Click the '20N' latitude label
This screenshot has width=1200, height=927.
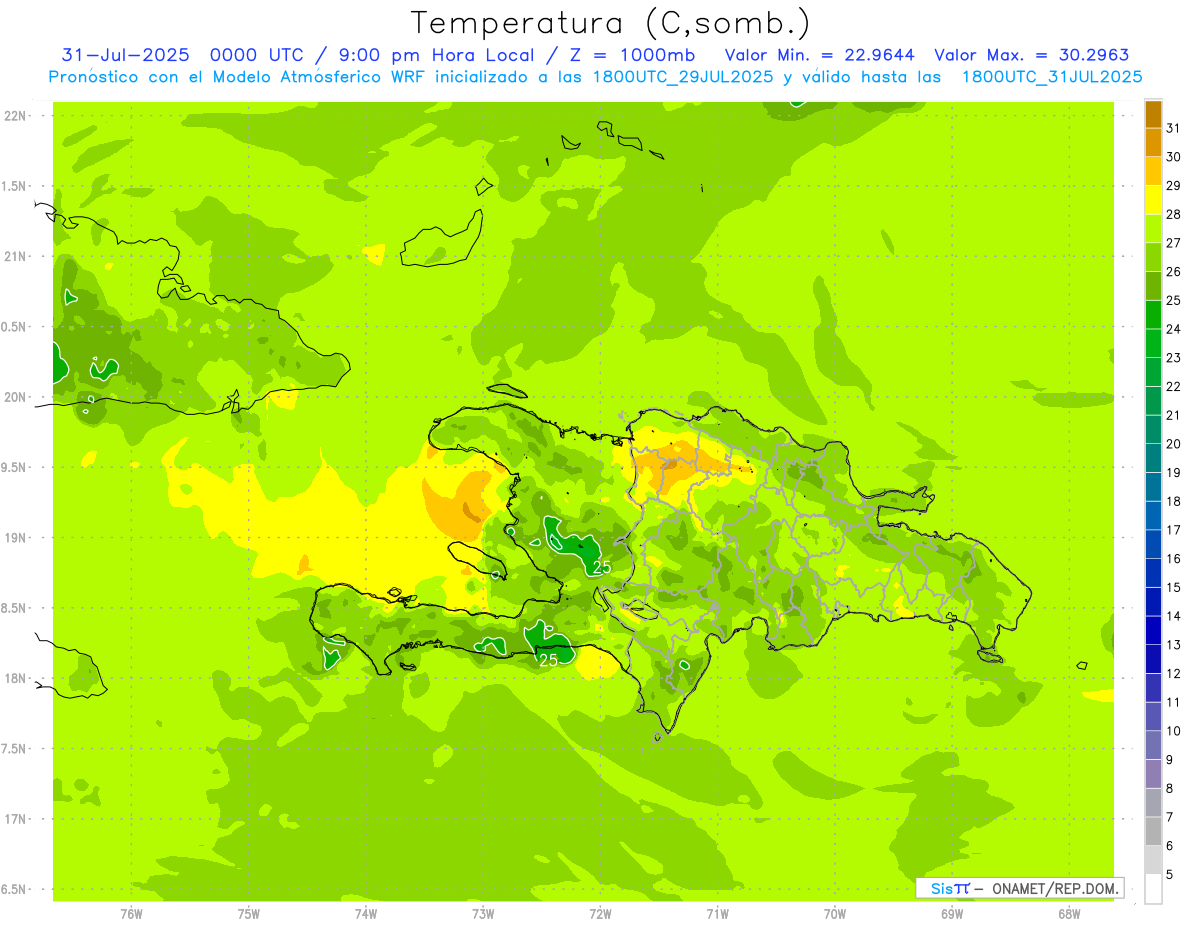click(16, 397)
